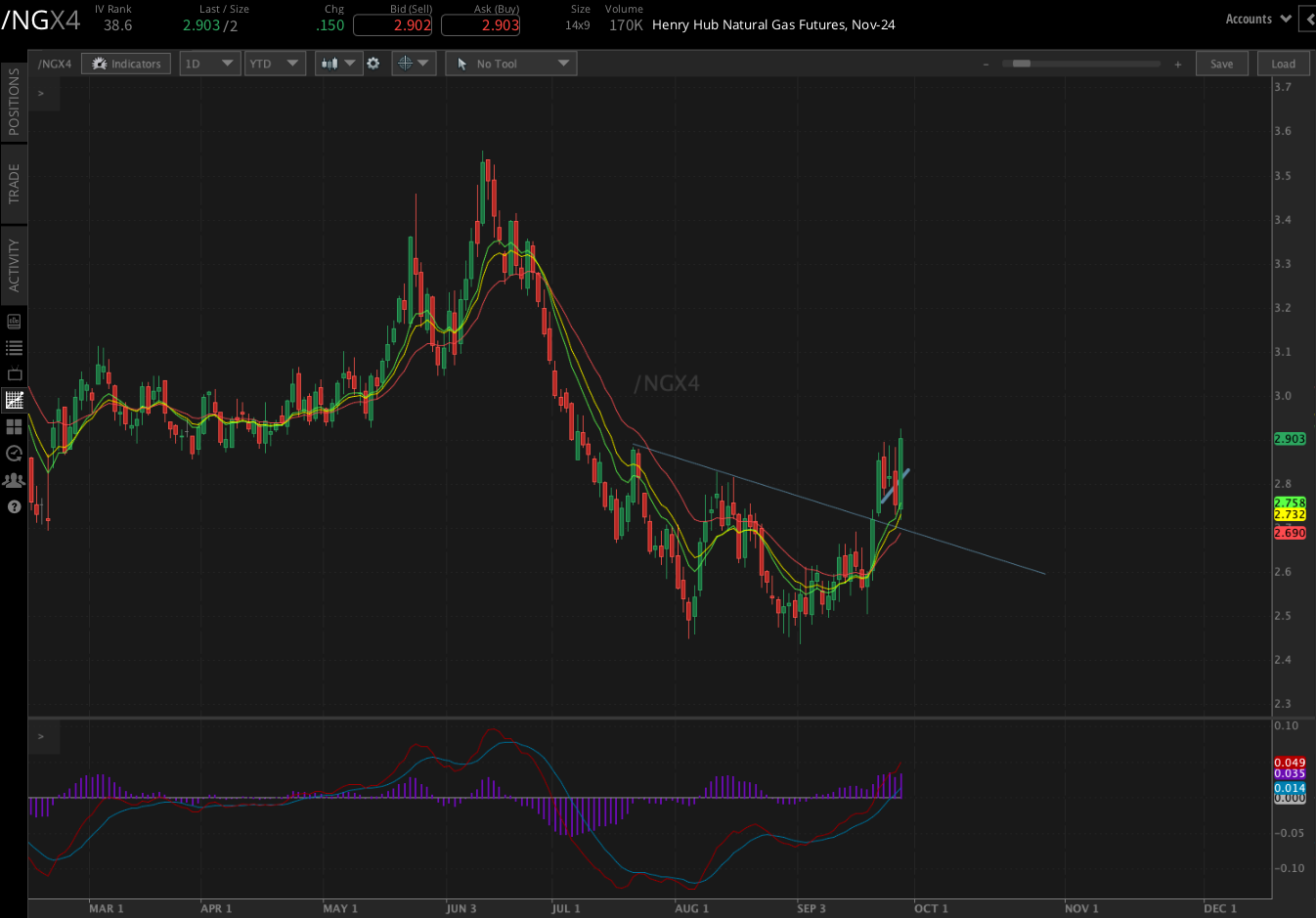
Task: Open the ACTIVITY side tab
Action: pyautogui.click(x=14, y=265)
